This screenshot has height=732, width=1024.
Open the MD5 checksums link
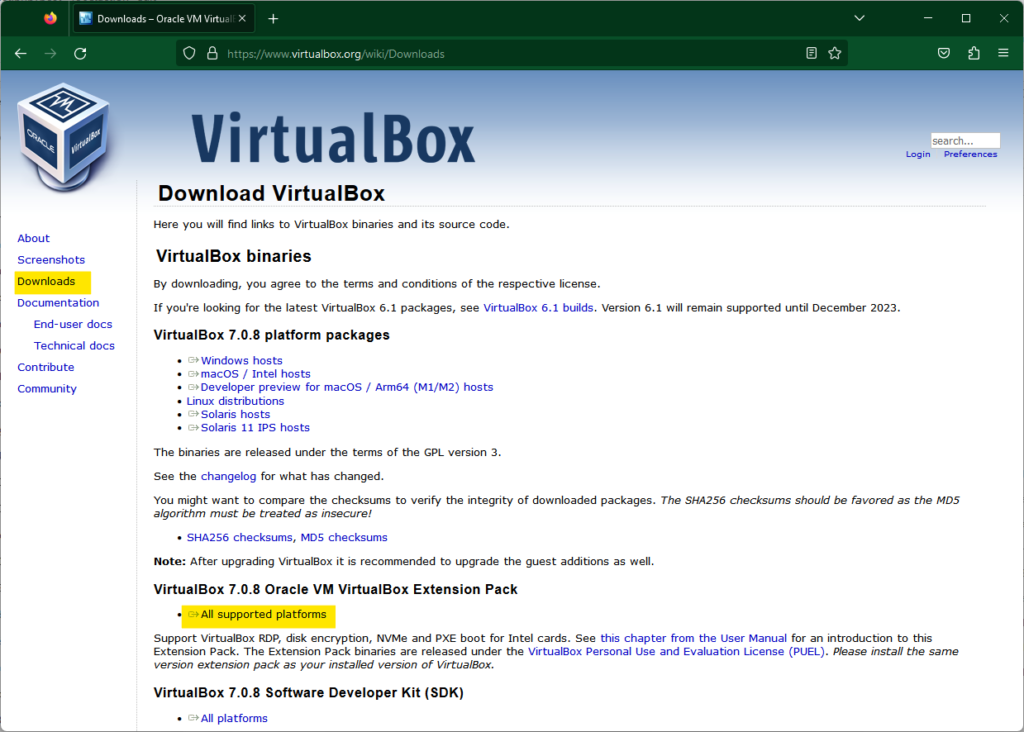344,537
